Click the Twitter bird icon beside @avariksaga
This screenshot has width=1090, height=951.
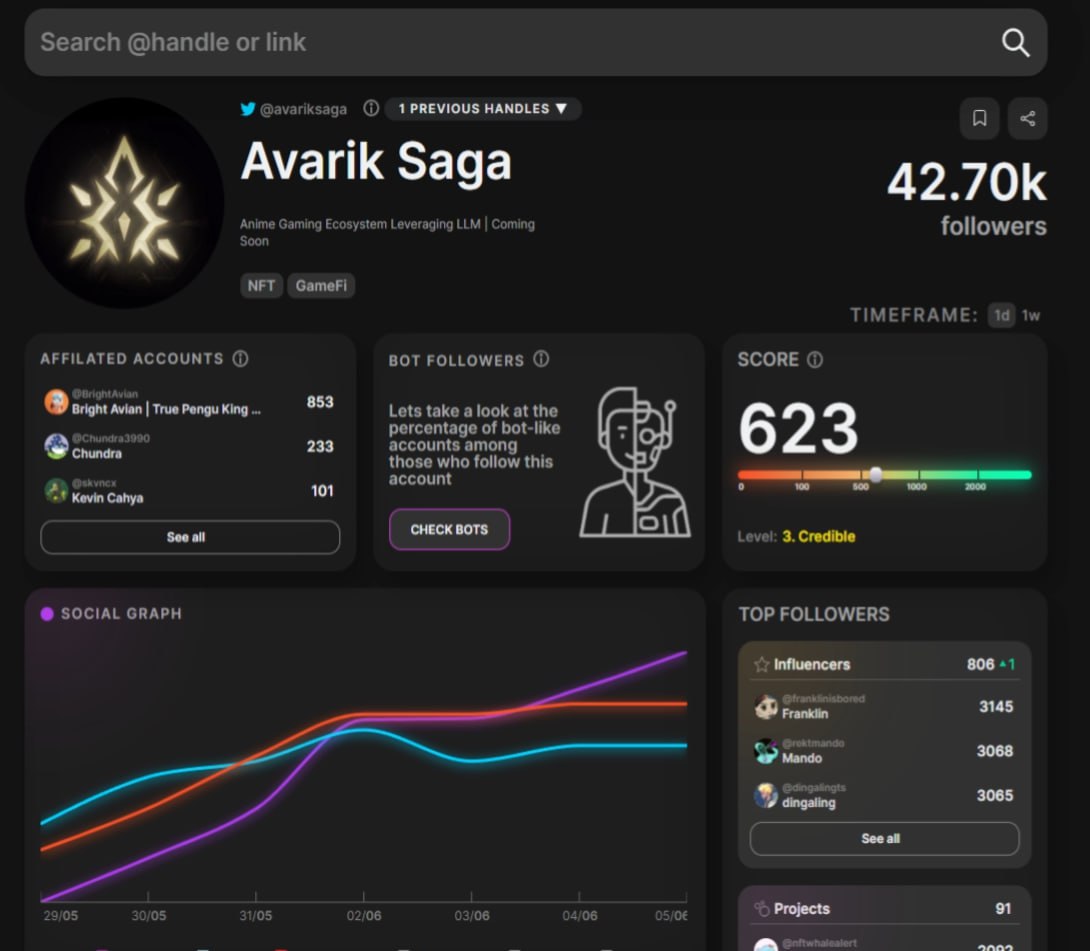248,109
